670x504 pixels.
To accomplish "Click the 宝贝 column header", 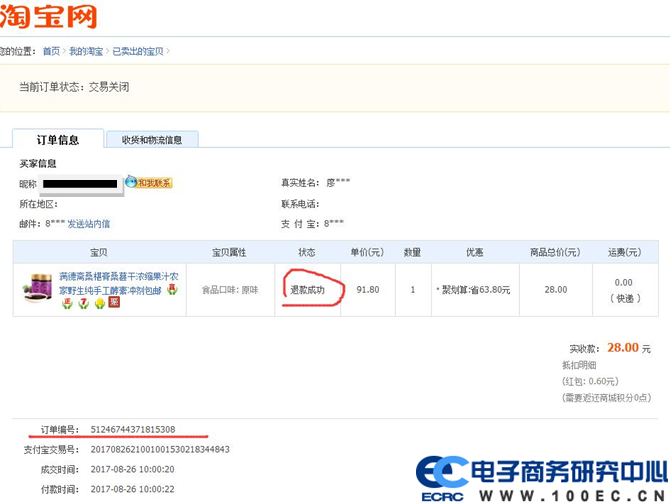I will coord(99,252).
